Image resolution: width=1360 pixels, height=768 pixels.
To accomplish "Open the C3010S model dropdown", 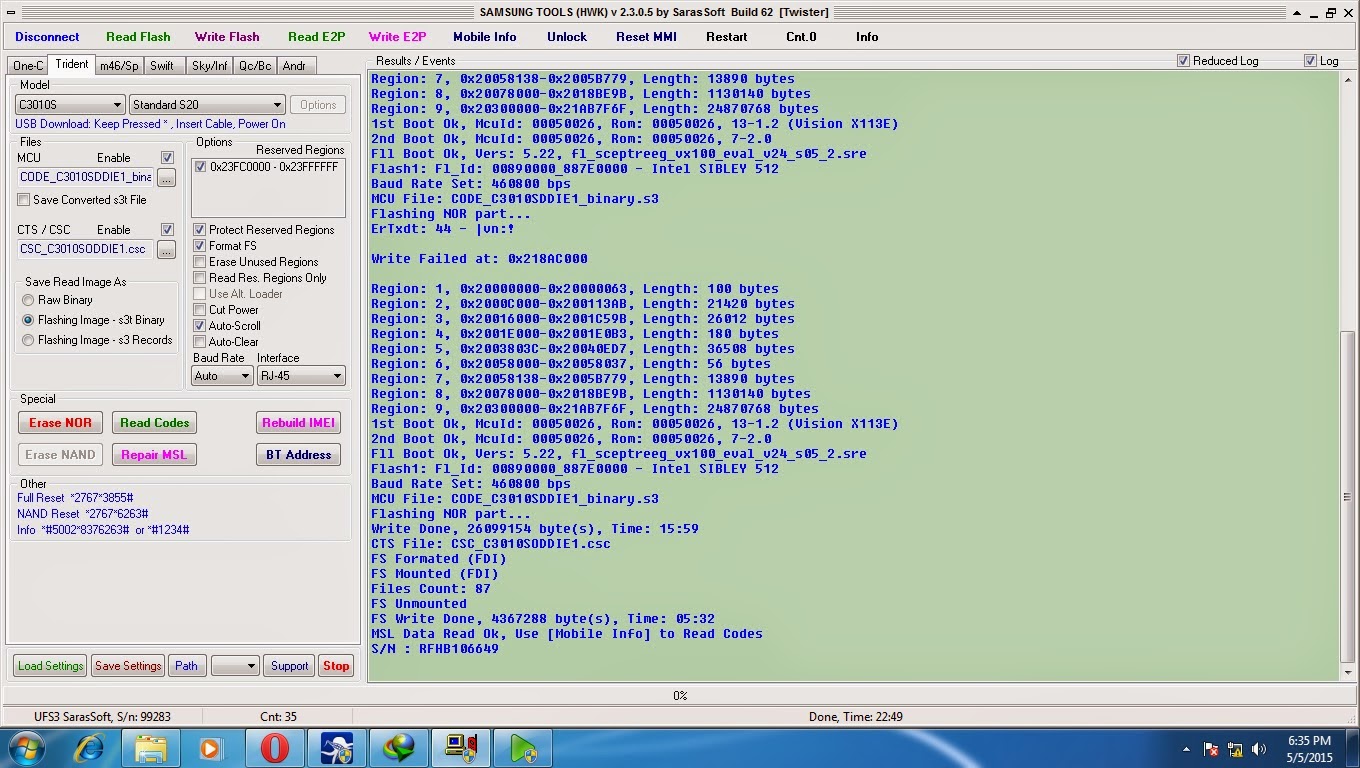I will point(70,105).
